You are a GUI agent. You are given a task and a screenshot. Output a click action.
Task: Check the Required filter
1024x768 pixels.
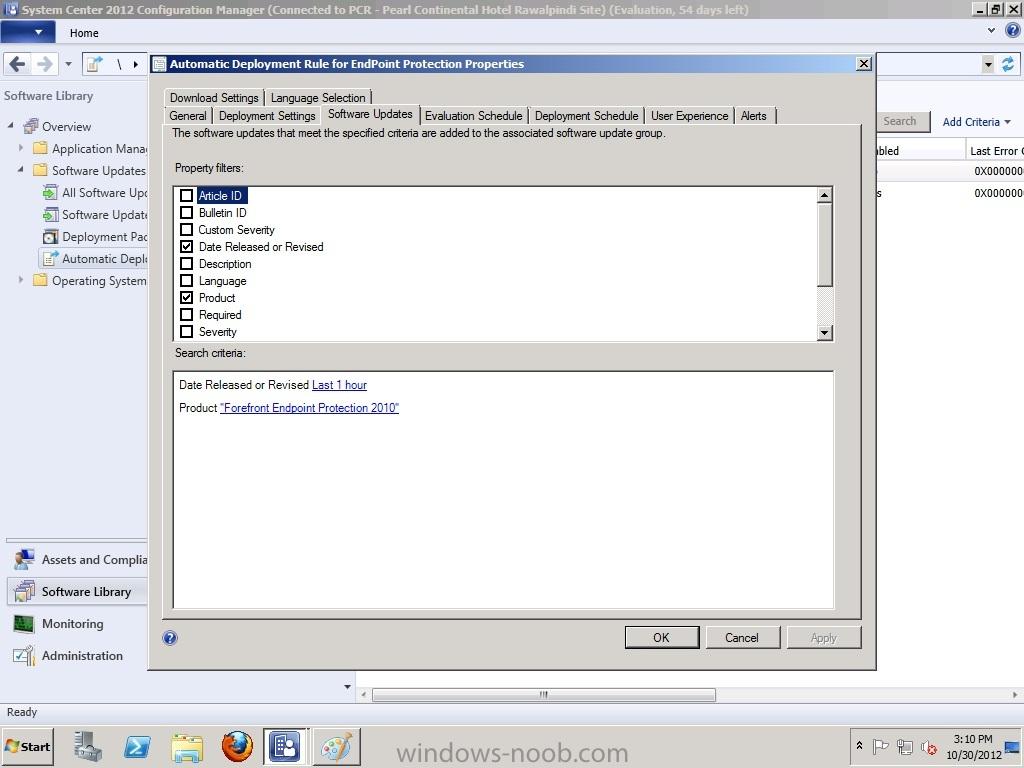187,314
